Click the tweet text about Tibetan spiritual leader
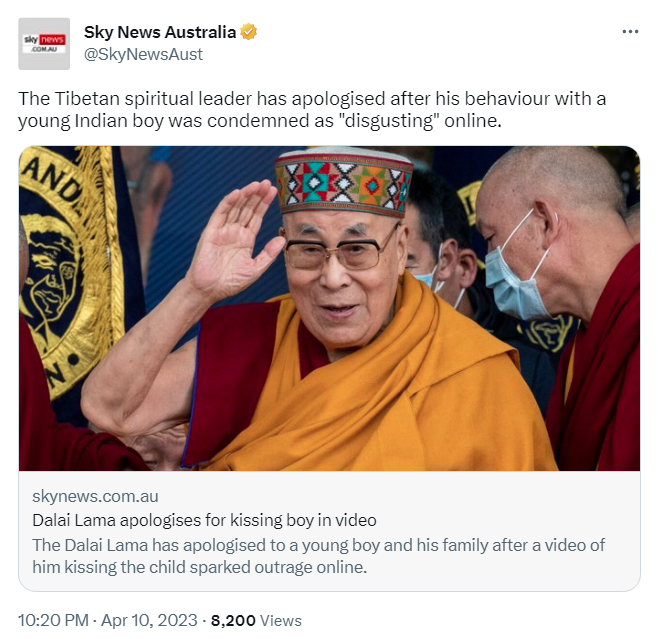658x639 pixels. (312, 110)
